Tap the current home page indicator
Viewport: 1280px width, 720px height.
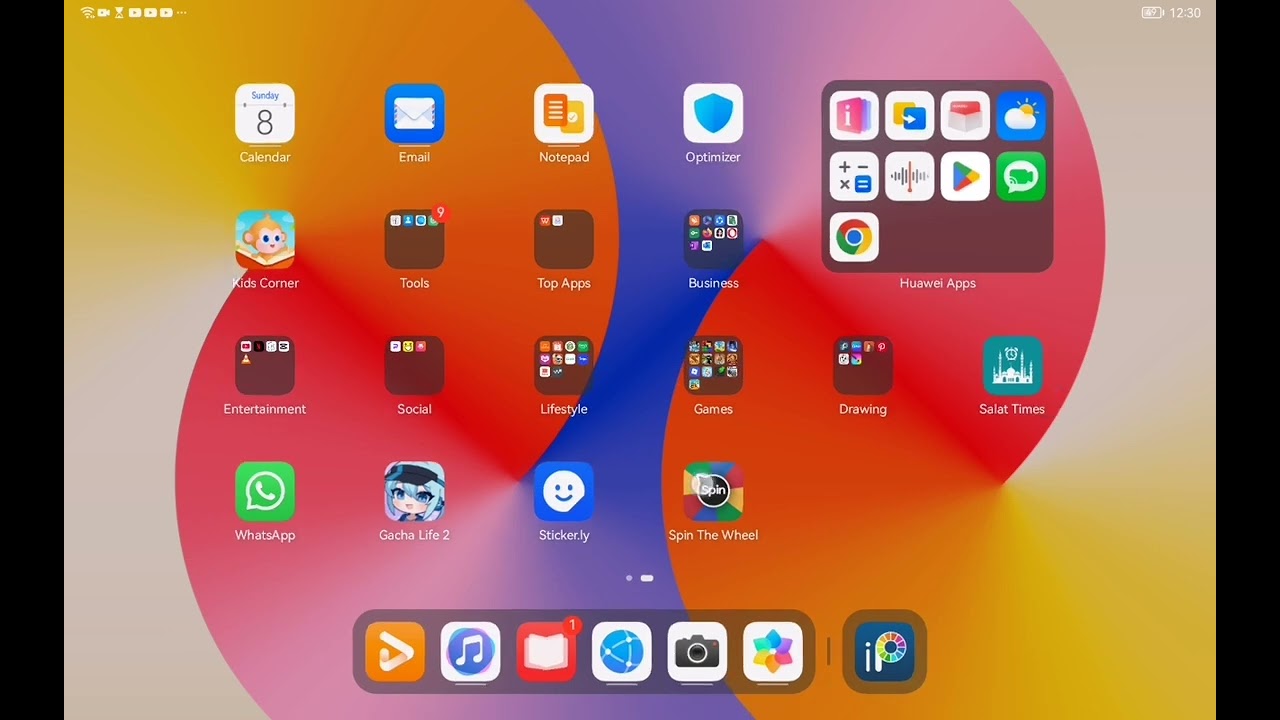647,578
